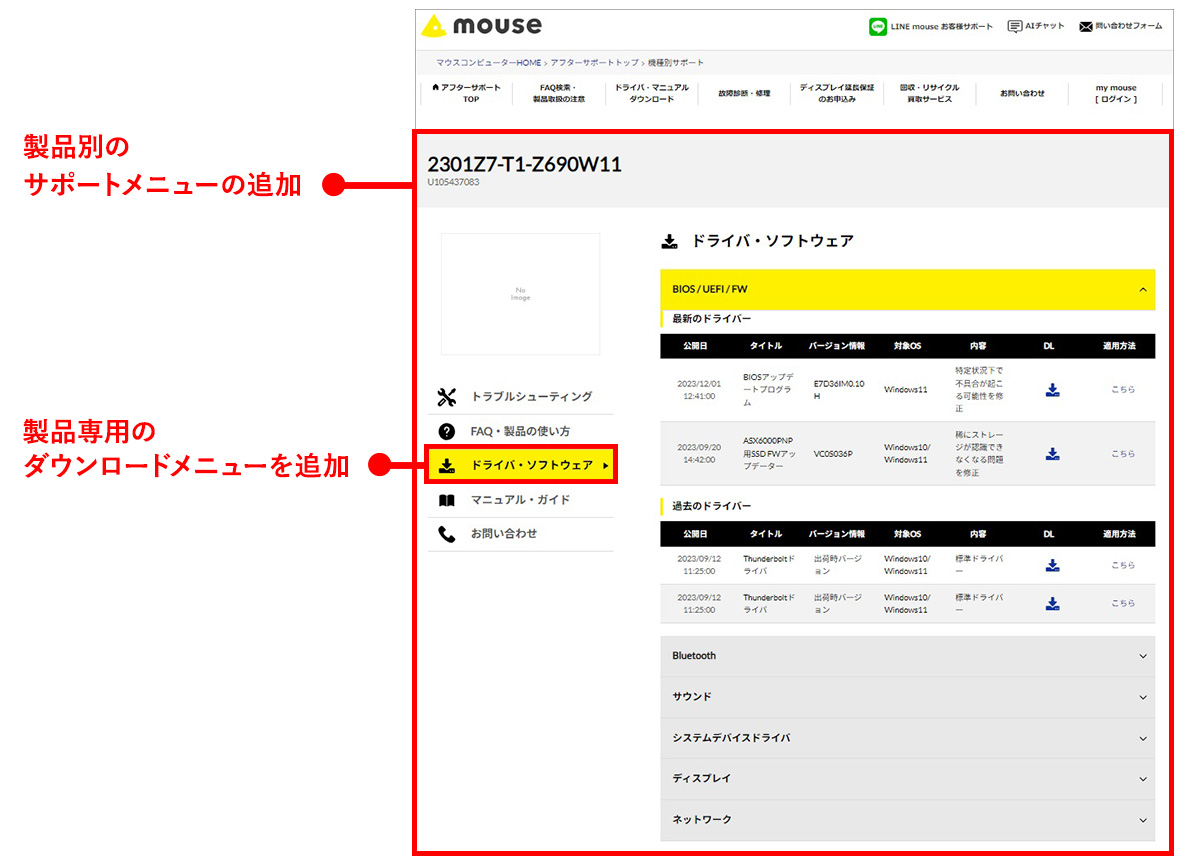Click the troubleshooting wrench icon
The image size is (1200, 862).
point(447,397)
